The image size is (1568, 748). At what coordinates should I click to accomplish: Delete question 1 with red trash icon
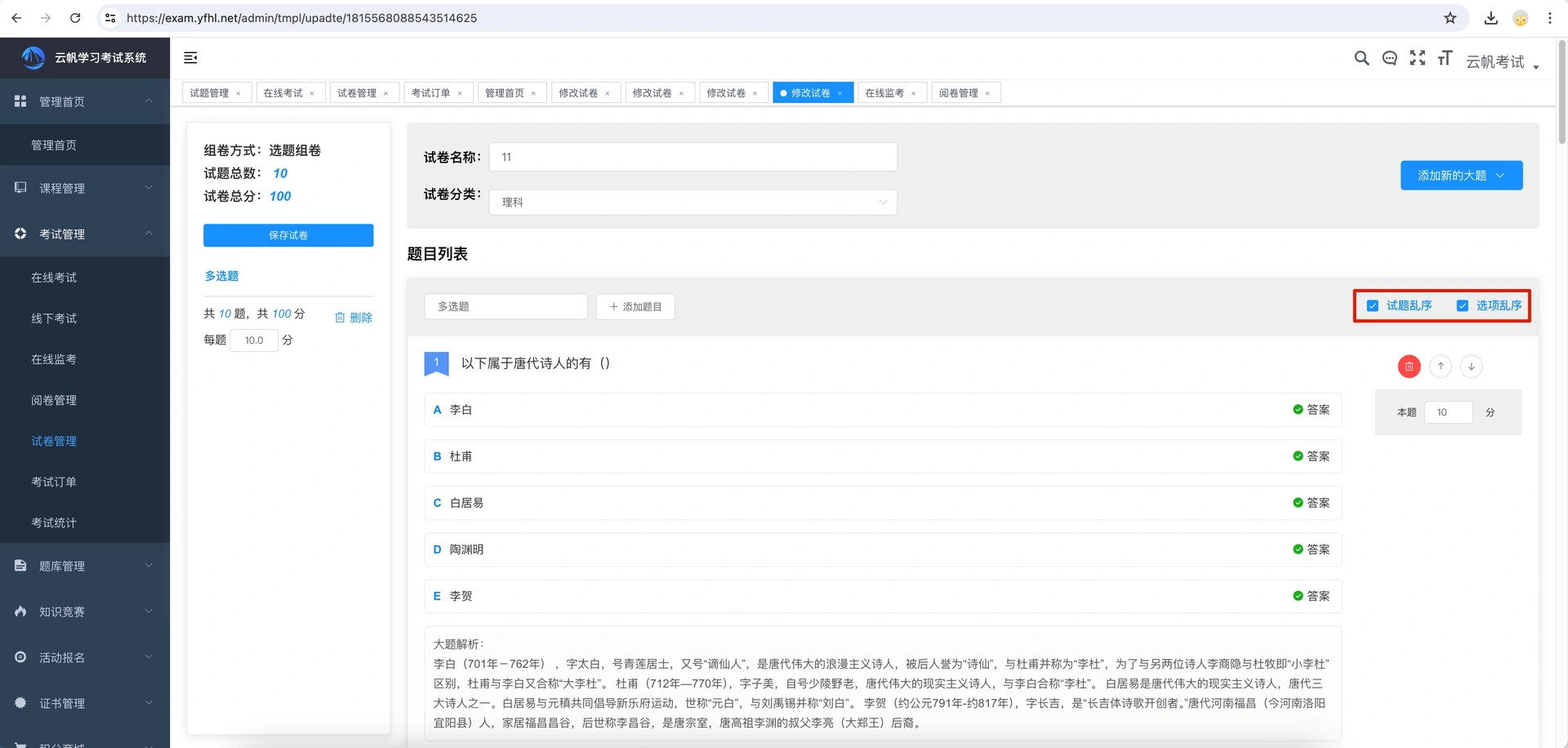tap(1409, 367)
